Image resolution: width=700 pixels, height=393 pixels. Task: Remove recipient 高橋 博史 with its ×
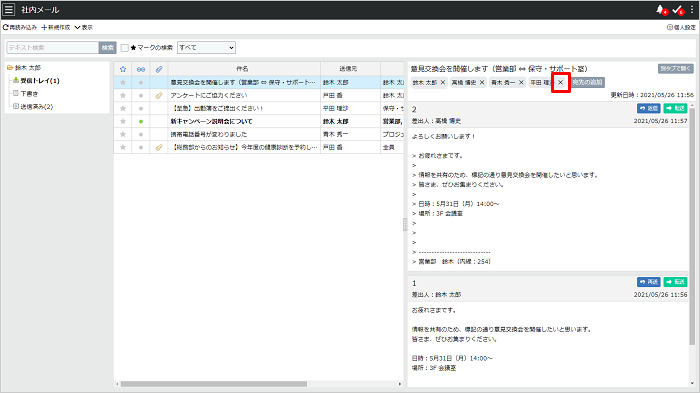[482, 83]
